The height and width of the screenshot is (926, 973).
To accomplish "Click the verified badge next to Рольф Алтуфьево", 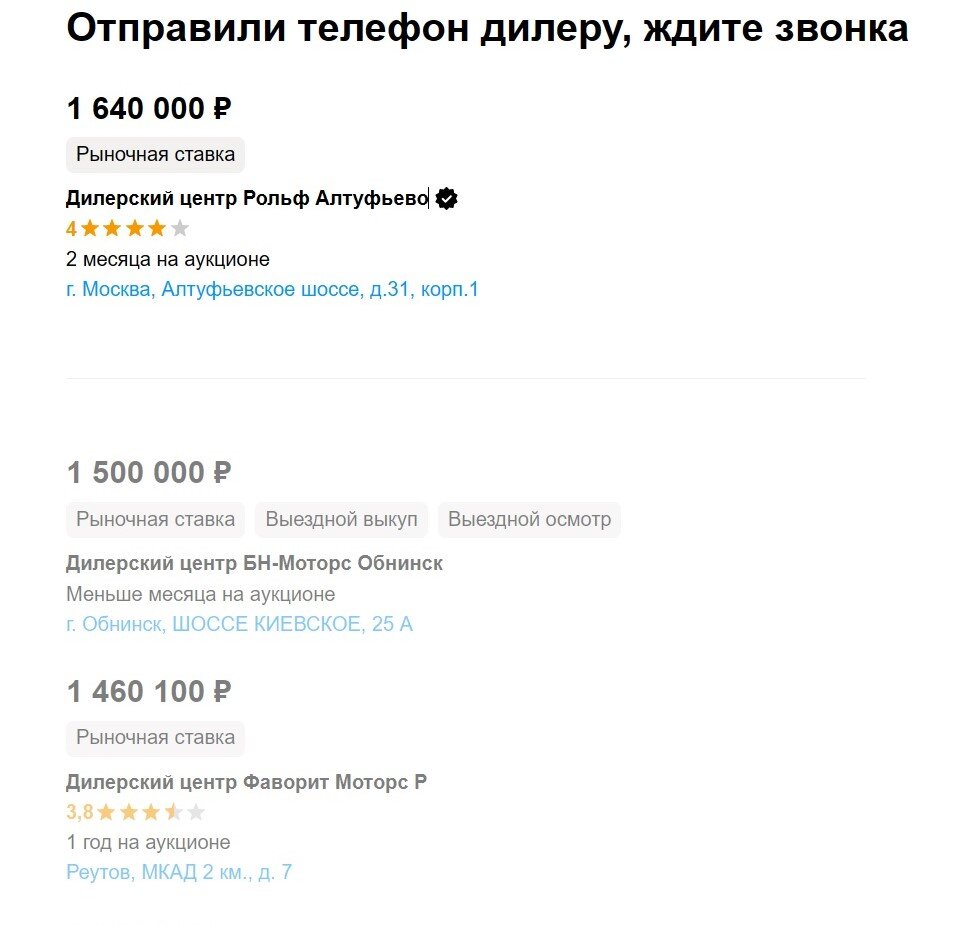I will [445, 198].
